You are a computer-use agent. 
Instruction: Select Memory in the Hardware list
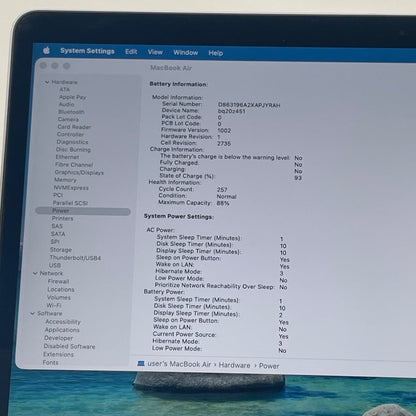pyautogui.click(x=65, y=180)
